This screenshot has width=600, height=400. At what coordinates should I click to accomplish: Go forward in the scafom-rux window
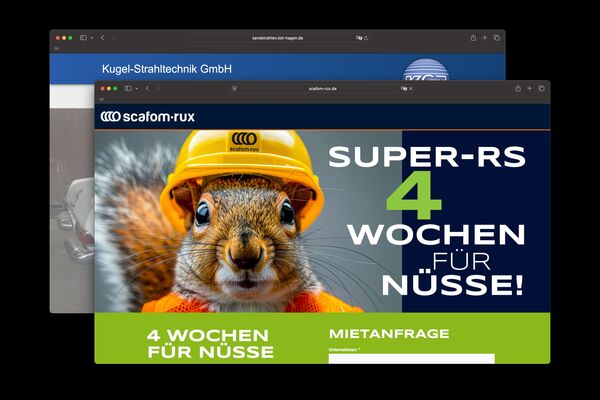coord(158,88)
